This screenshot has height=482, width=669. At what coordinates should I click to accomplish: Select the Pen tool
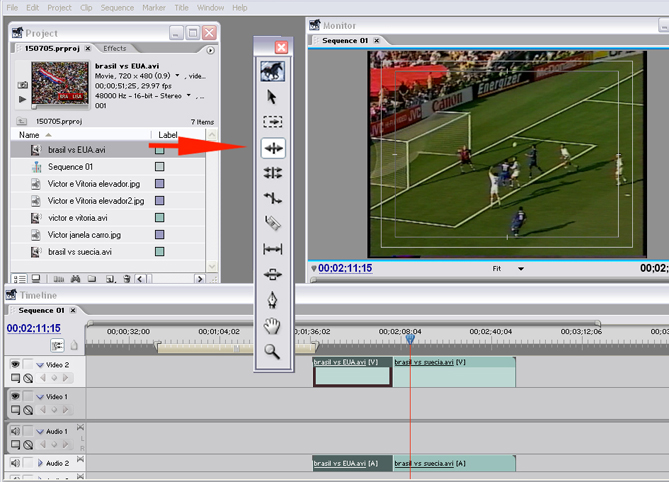[273, 300]
